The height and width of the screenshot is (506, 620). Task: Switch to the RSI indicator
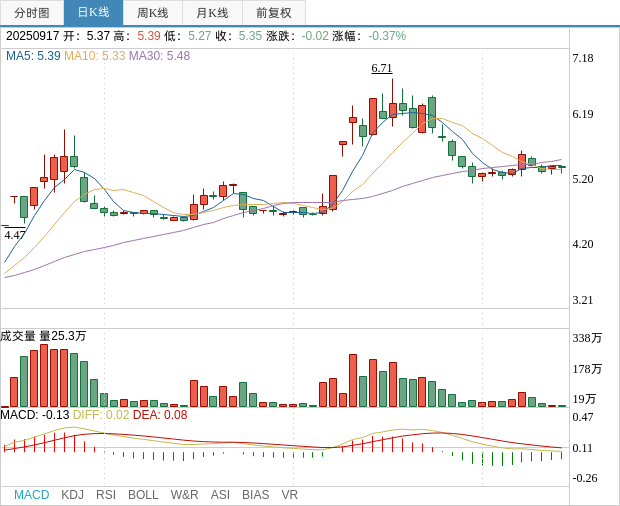(x=106, y=495)
